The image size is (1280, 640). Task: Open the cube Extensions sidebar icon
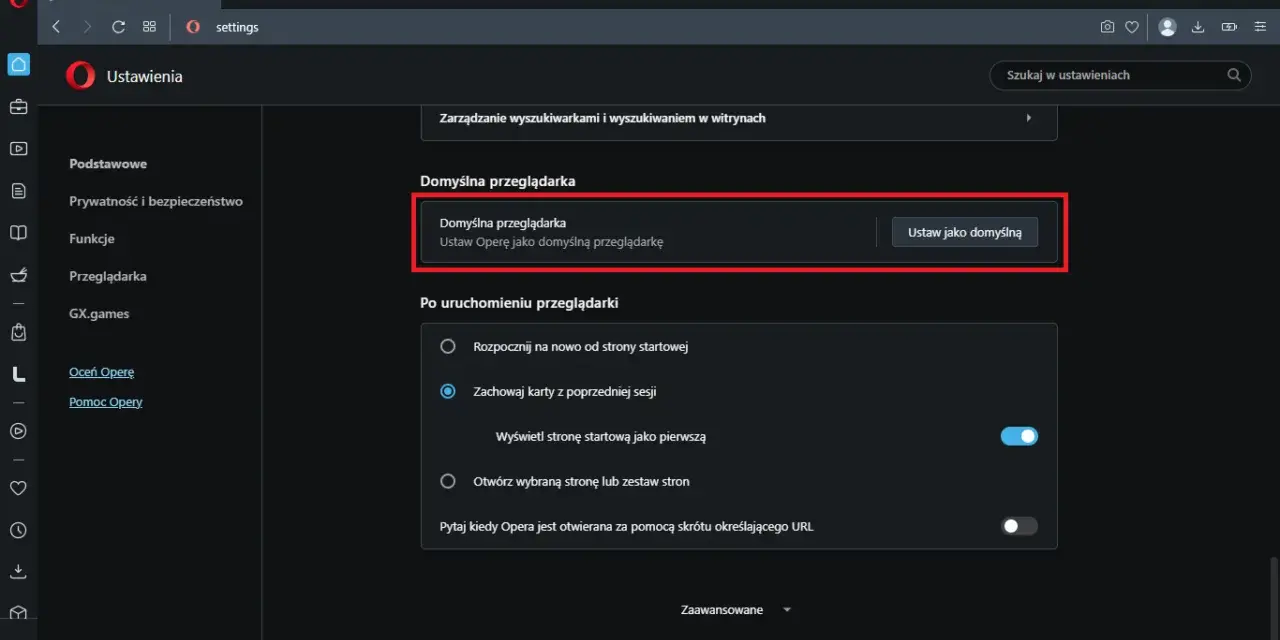18,612
